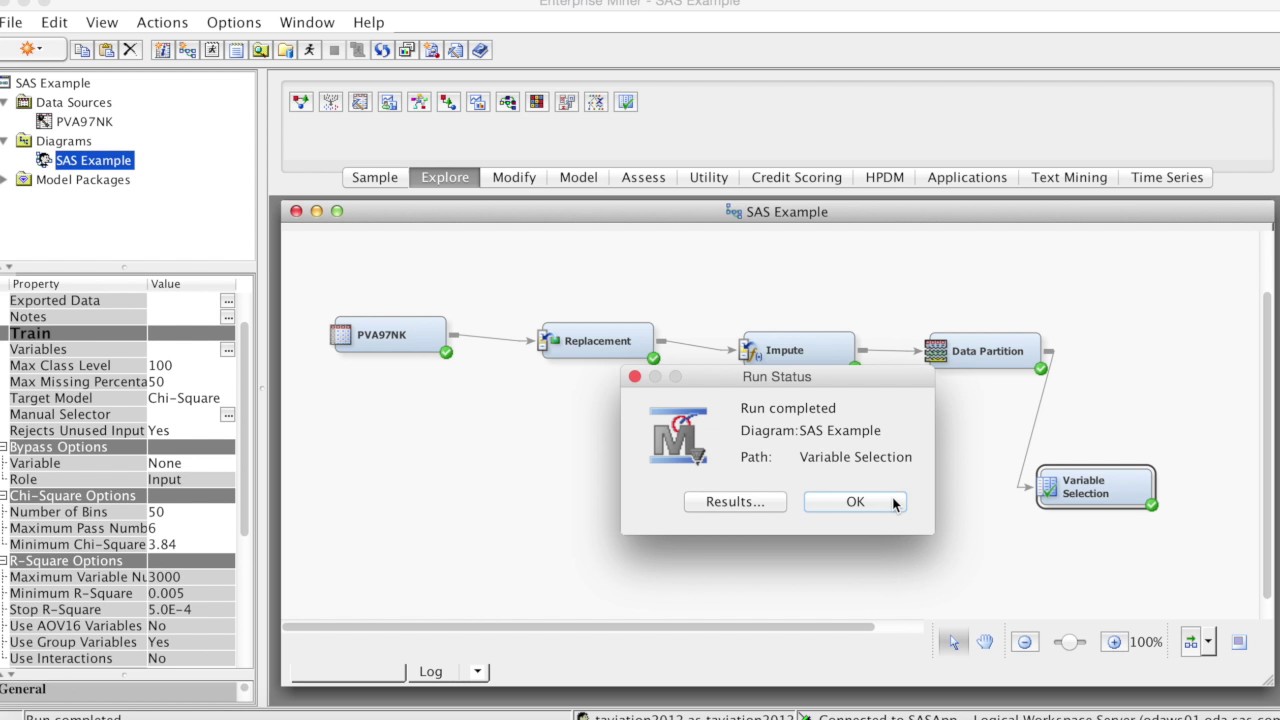Click the Minimum Chi-Square value 3.84
The height and width of the screenshot is (720, 1280).
[190, 545]
